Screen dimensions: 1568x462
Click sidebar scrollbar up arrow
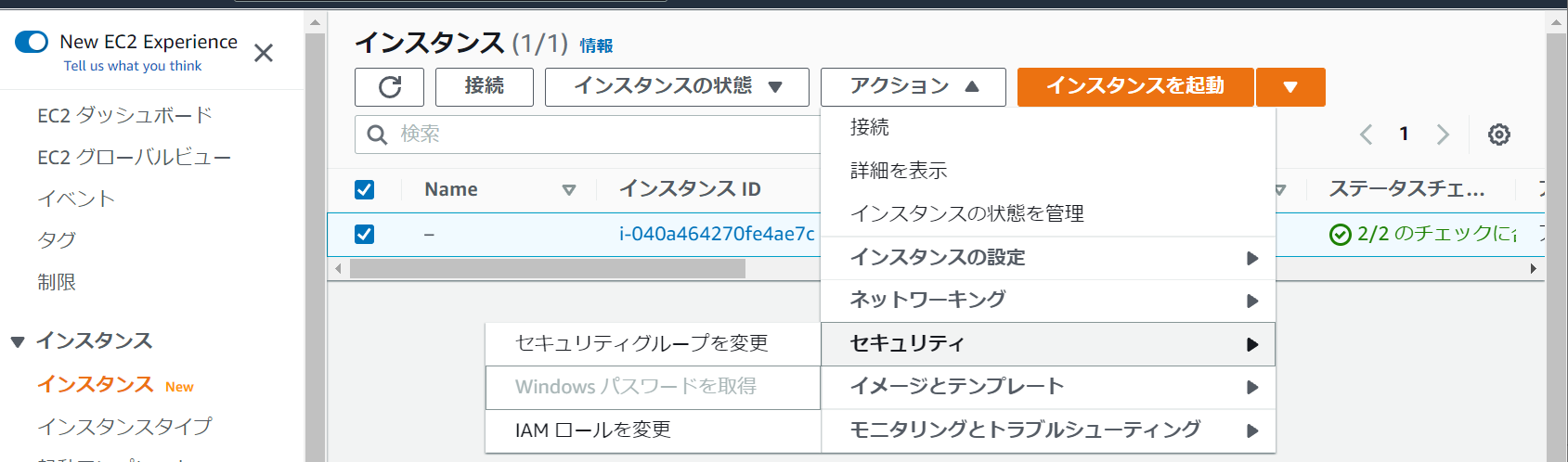click(315, 22)
